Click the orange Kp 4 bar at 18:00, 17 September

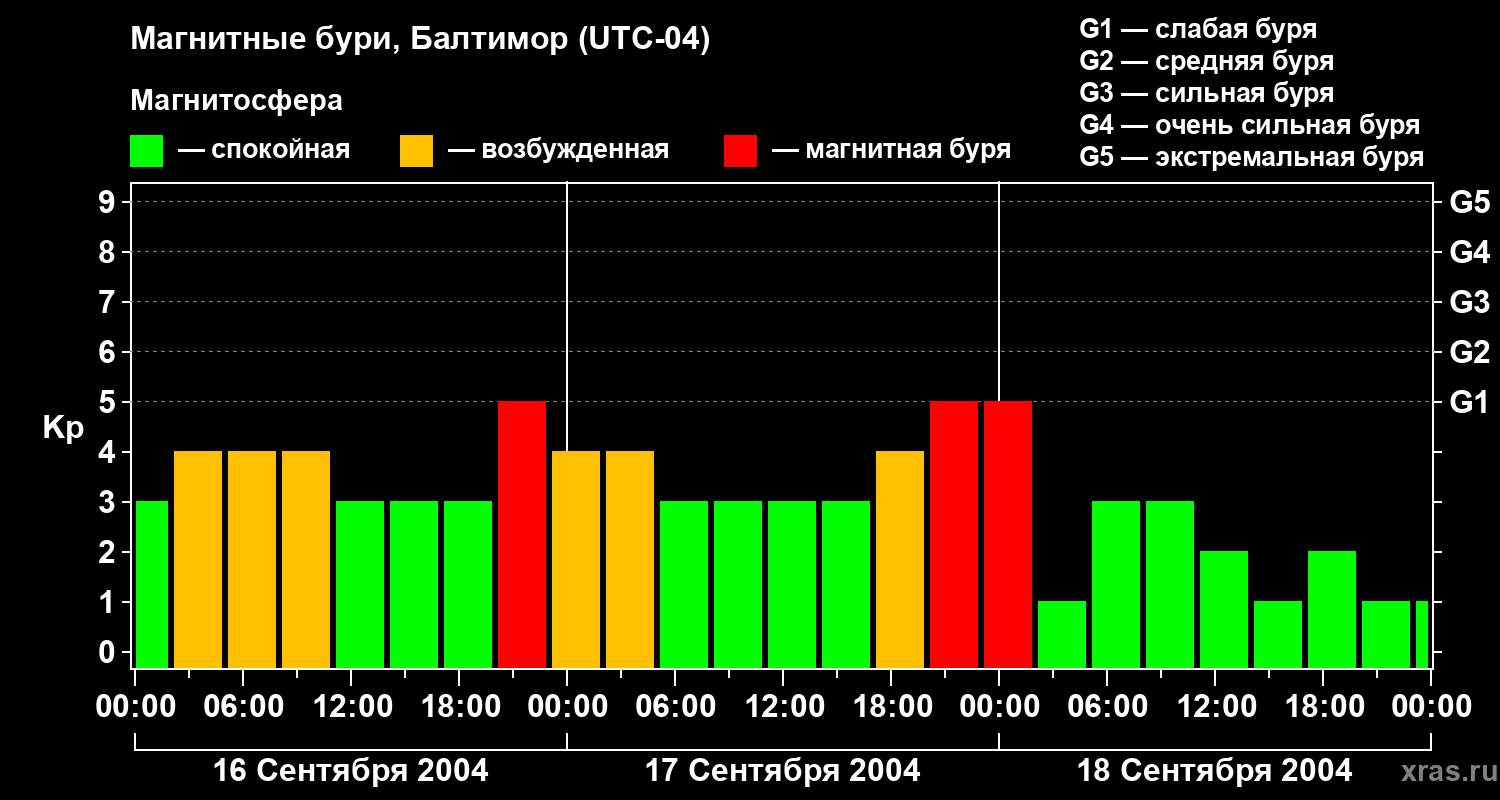(900, 559)
